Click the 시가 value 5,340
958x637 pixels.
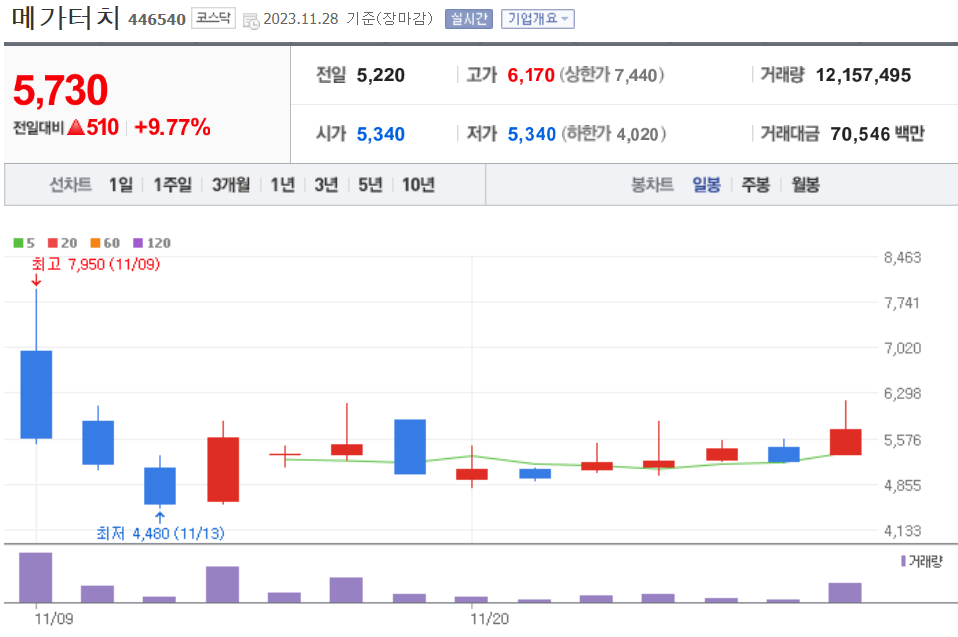click(381, 134)
